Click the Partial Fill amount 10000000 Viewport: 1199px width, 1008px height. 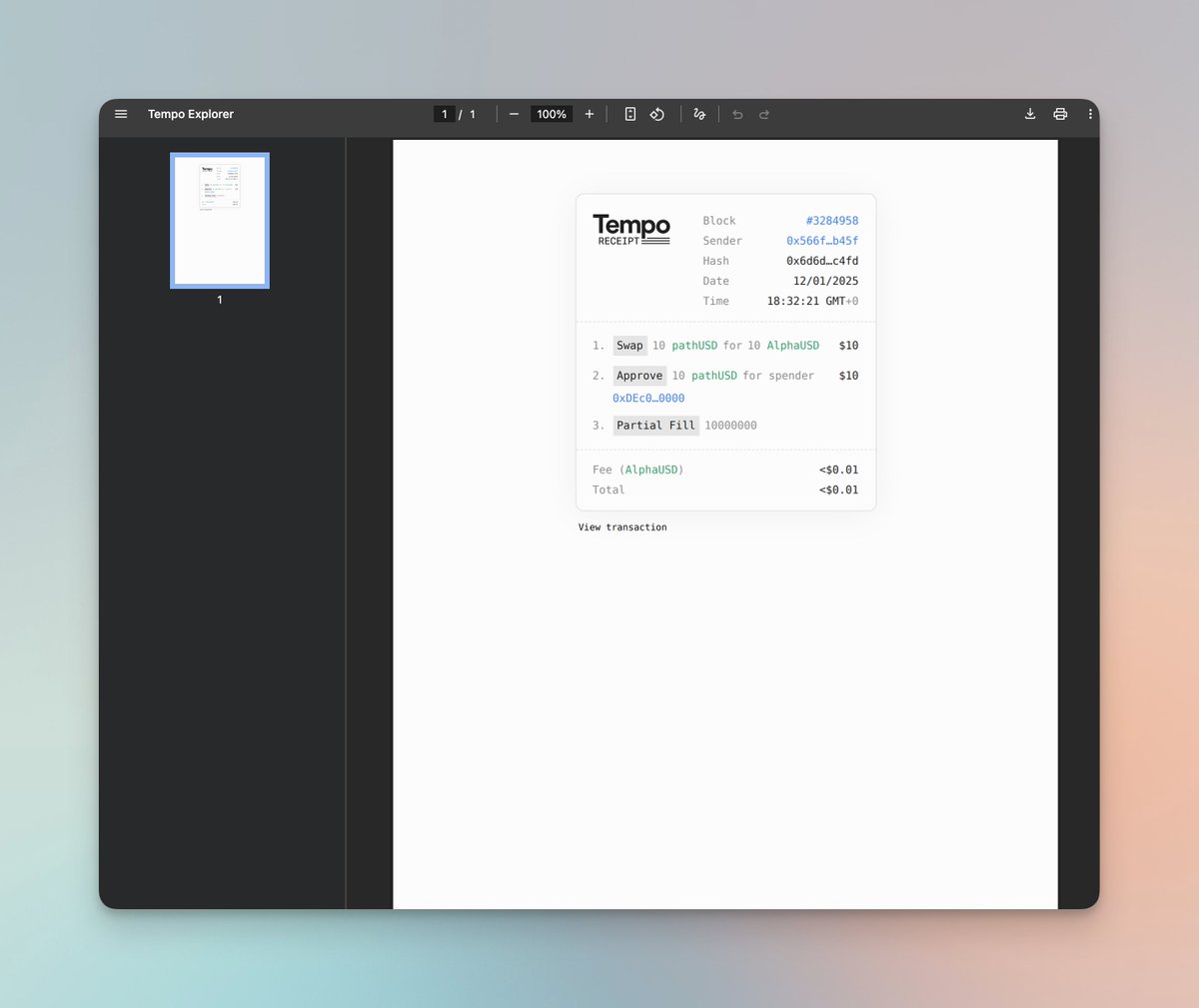pos(730,426)
